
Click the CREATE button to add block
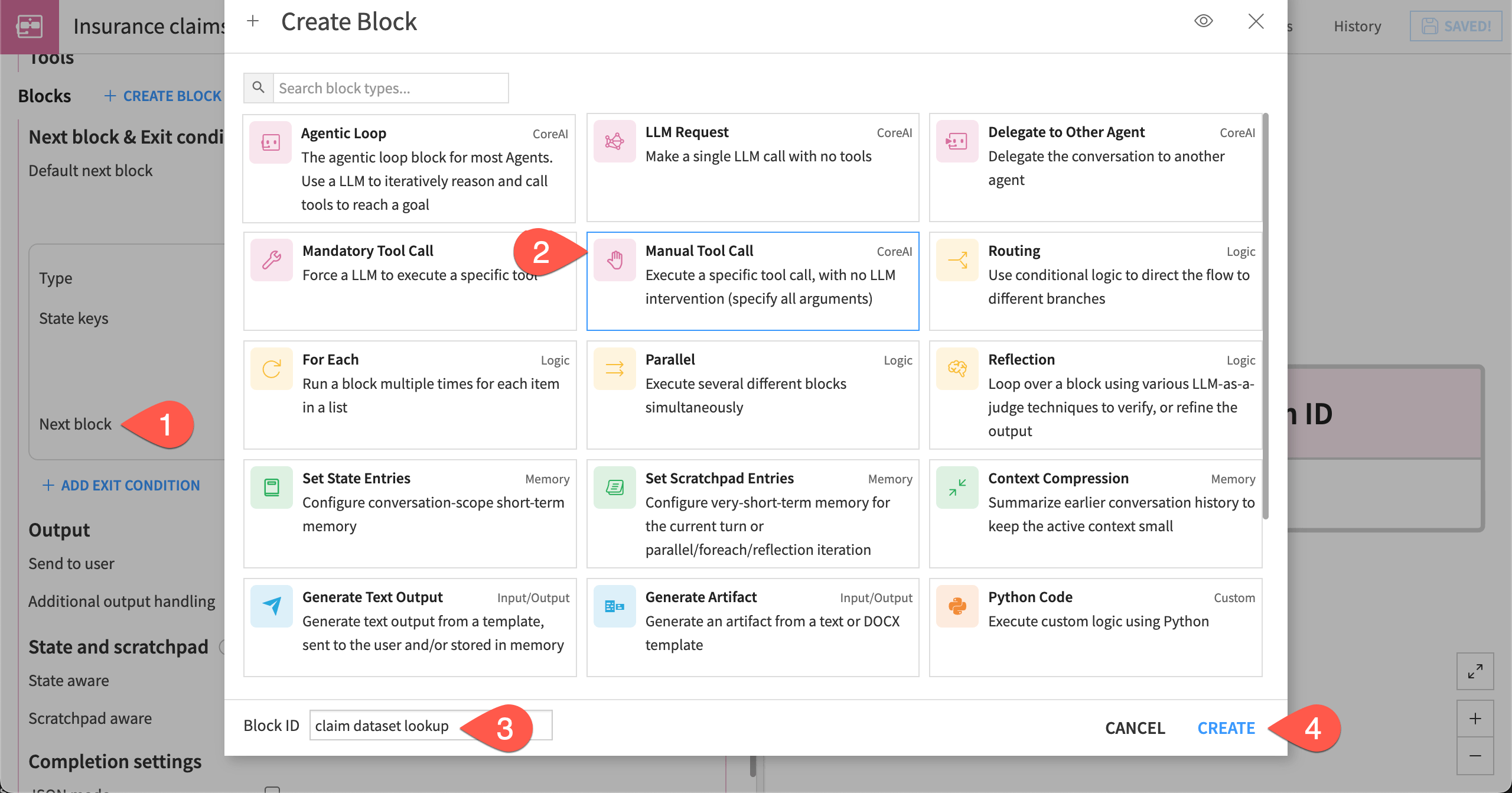tap(1226, 727)
